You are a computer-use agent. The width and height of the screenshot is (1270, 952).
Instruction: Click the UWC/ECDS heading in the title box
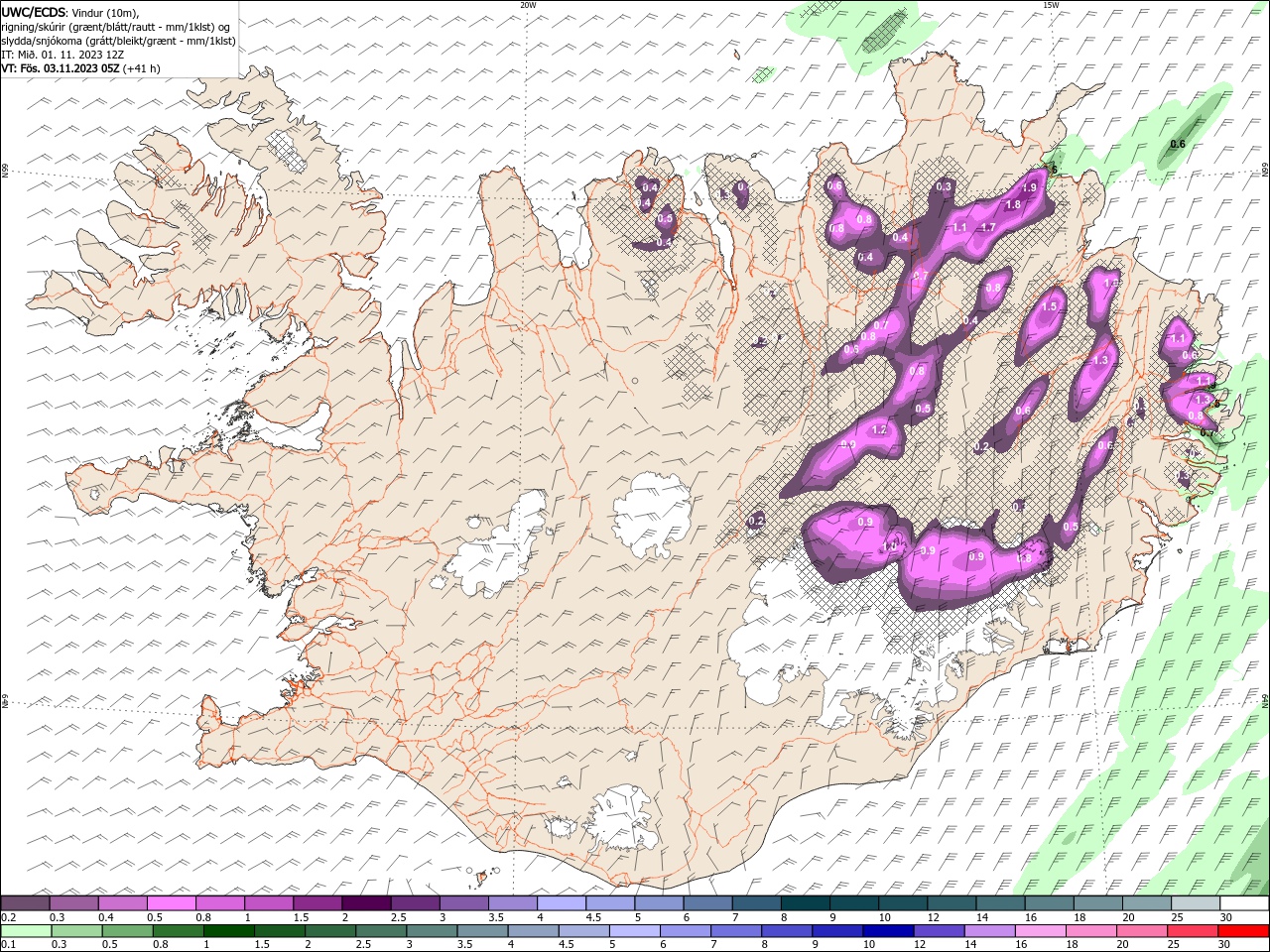pos(34,12)
